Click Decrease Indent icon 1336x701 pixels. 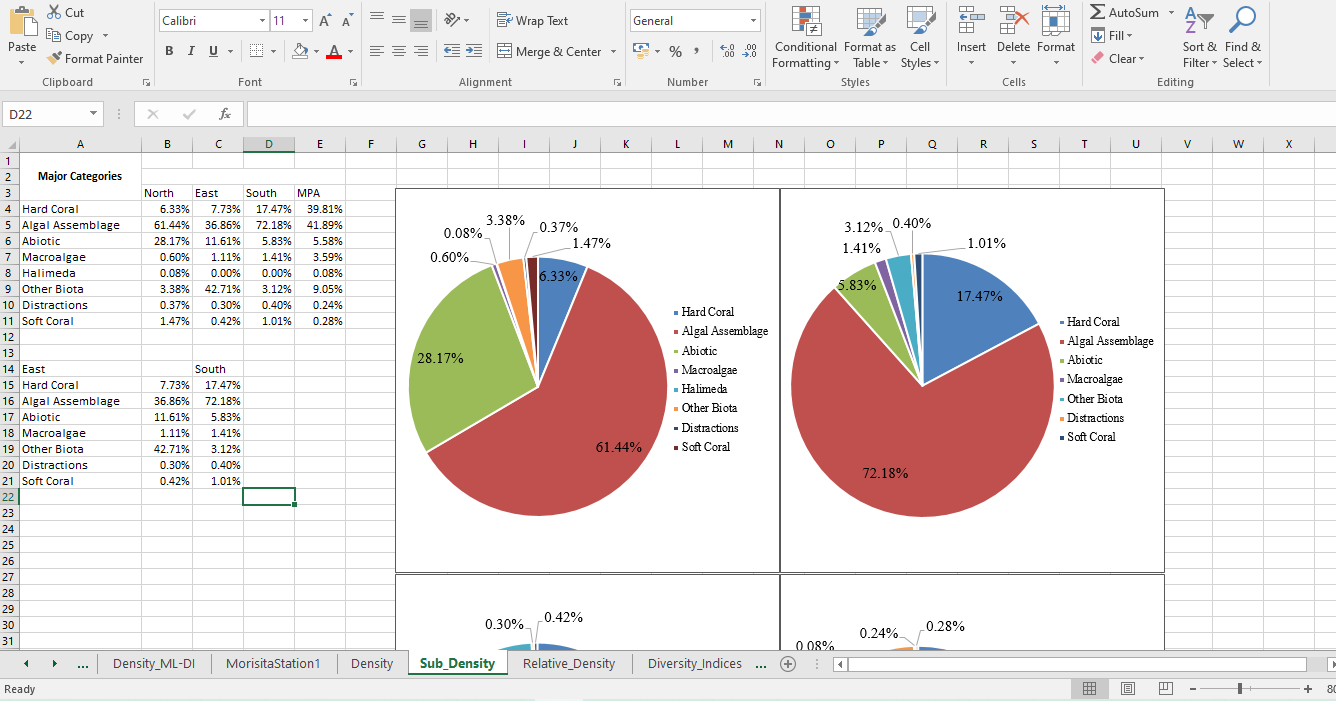[451, 51]
